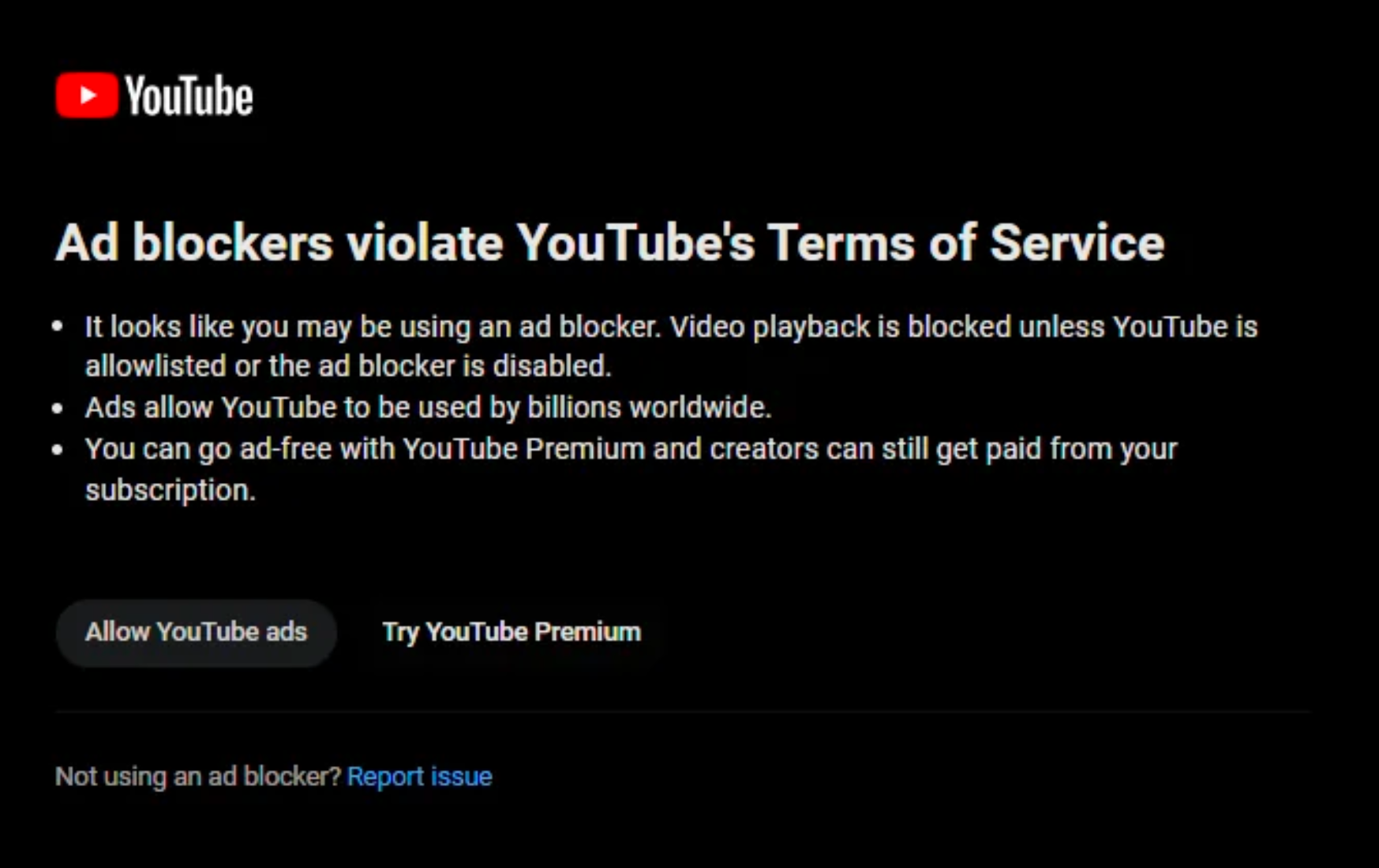The height and width of the screenshot is (868, 1379).
Task: Click the bullet dot before "It looks like"
Action: click(x=58, y=327)
